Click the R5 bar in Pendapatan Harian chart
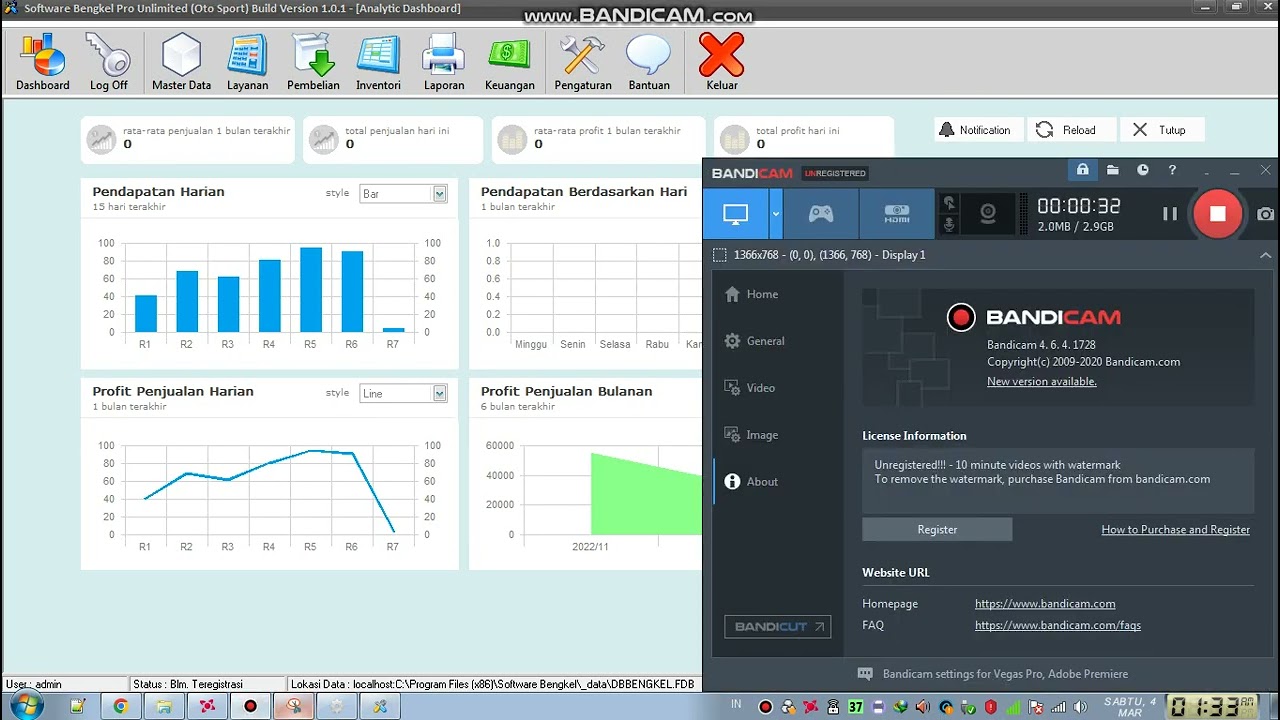Screen dimensions: 1280x720 [x=311, y=290]
